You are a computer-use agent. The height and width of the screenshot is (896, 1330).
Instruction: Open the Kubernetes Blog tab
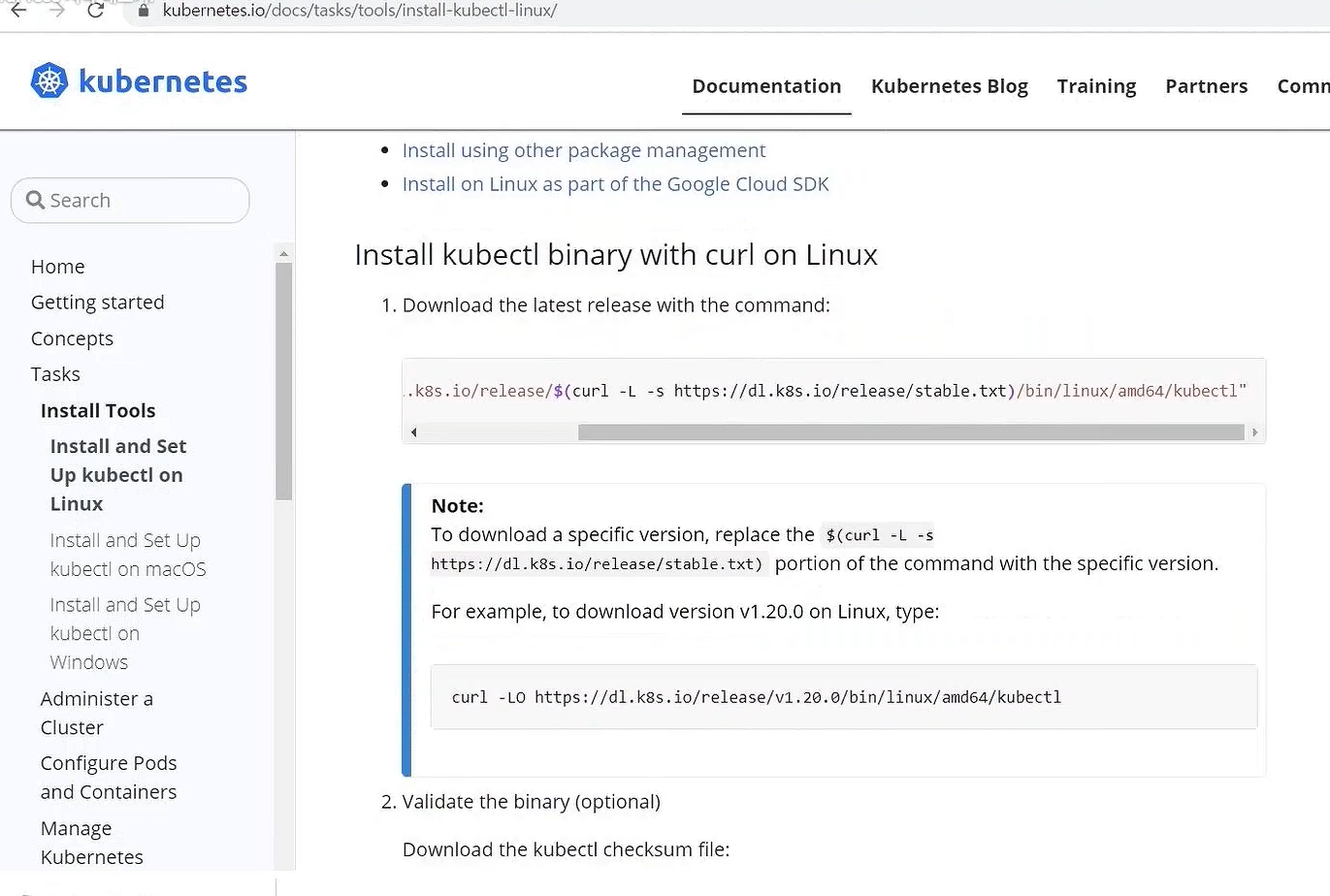pos(949,86)
